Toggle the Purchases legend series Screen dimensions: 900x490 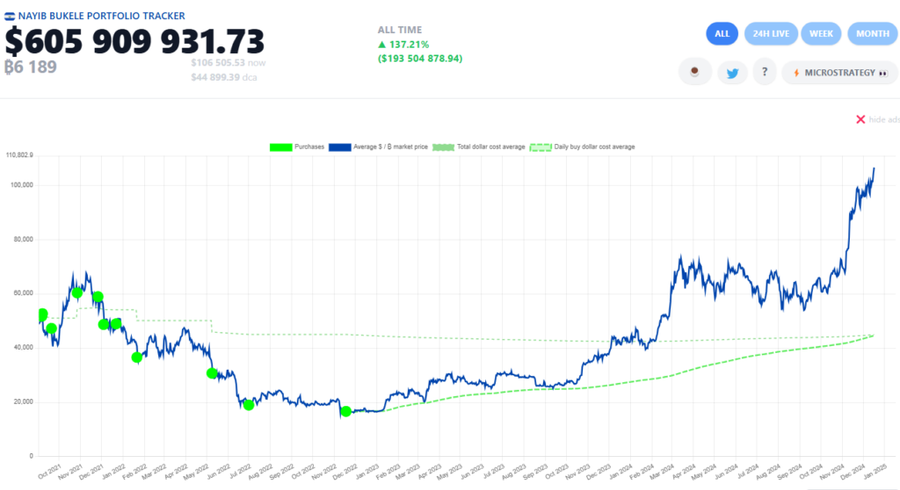[x=297, y=147]
